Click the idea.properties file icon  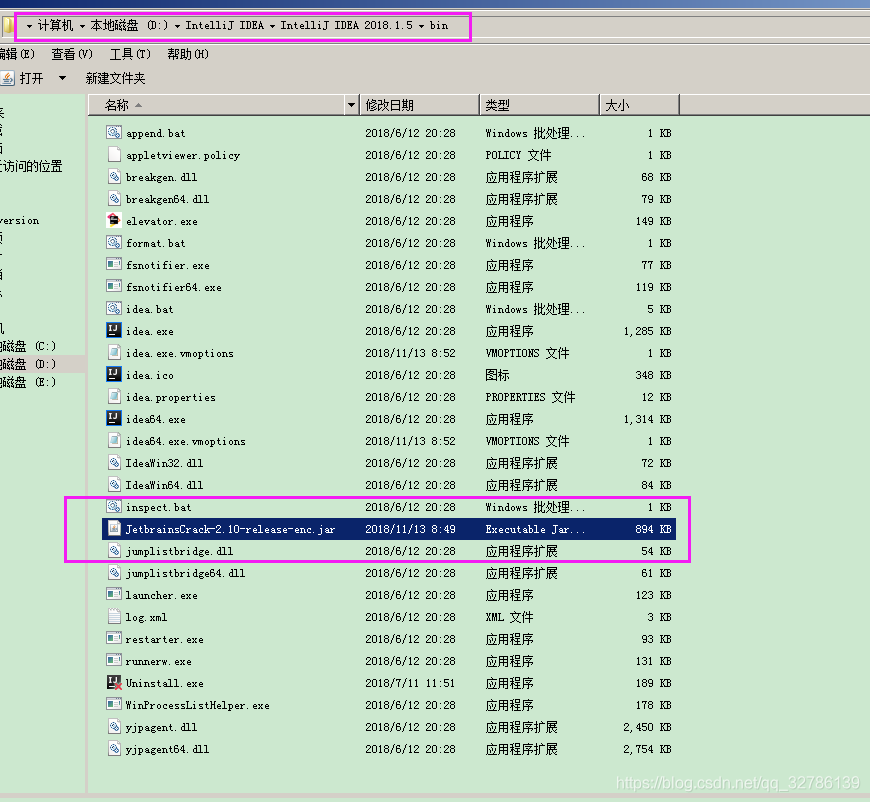click(x=114, y=396)
